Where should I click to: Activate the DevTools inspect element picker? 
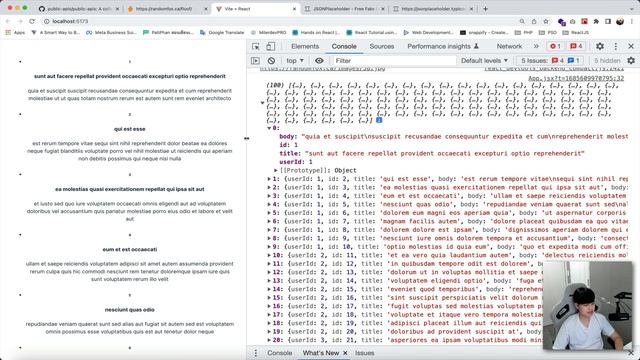click(256, 47)
